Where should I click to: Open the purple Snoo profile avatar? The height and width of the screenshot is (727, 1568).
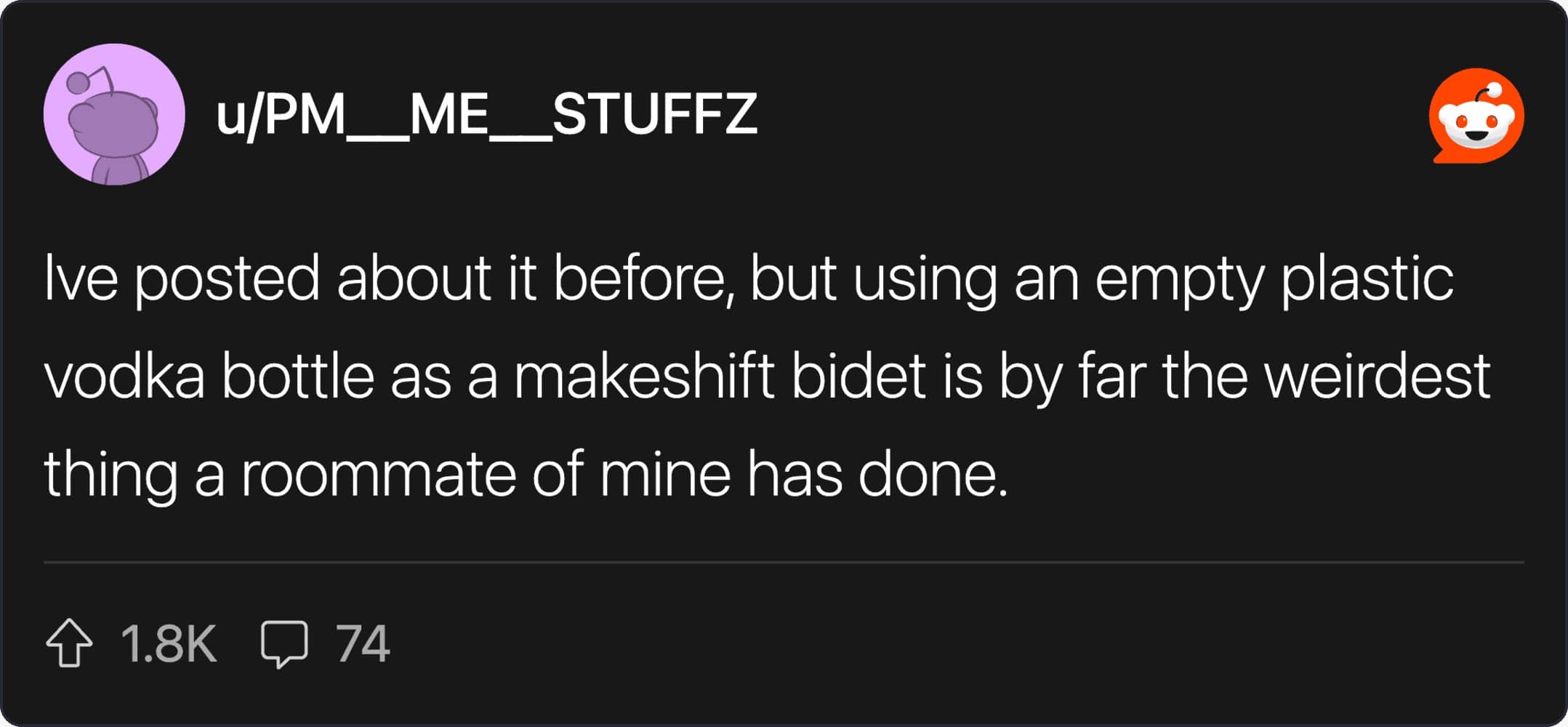(114, 114)
